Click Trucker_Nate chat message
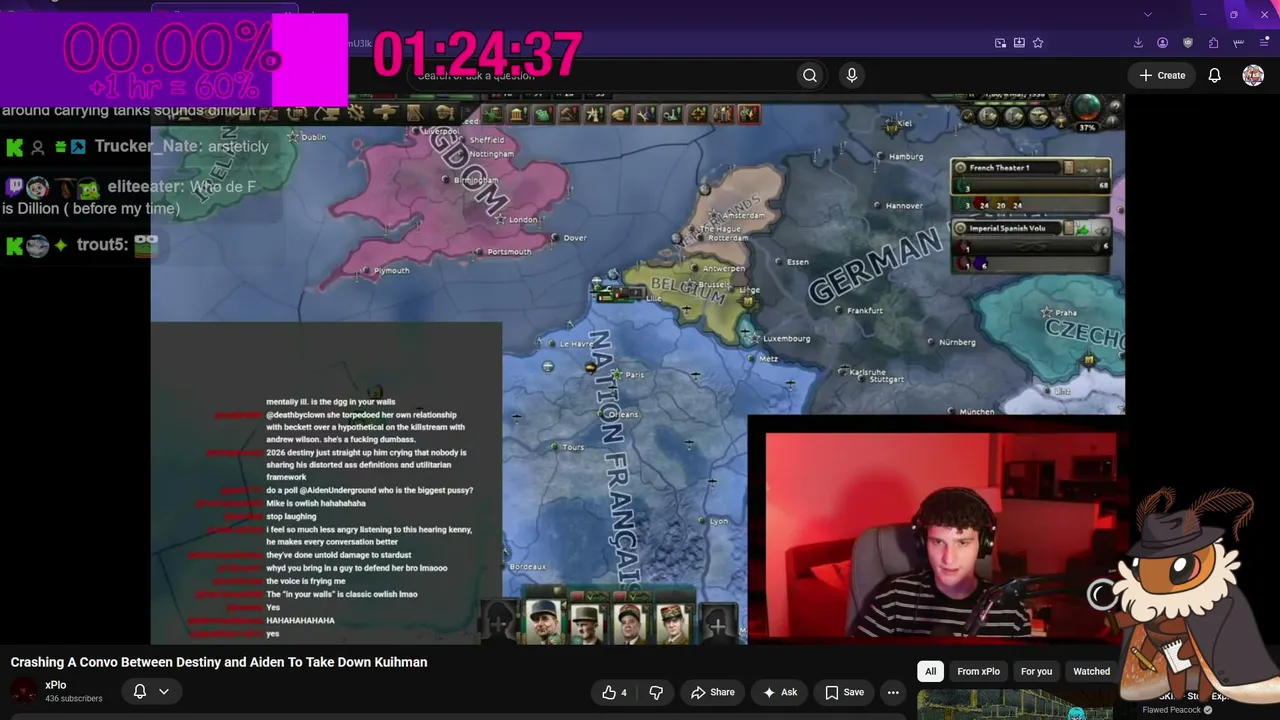The image size is (1280, 720). [x=138, y=146]
